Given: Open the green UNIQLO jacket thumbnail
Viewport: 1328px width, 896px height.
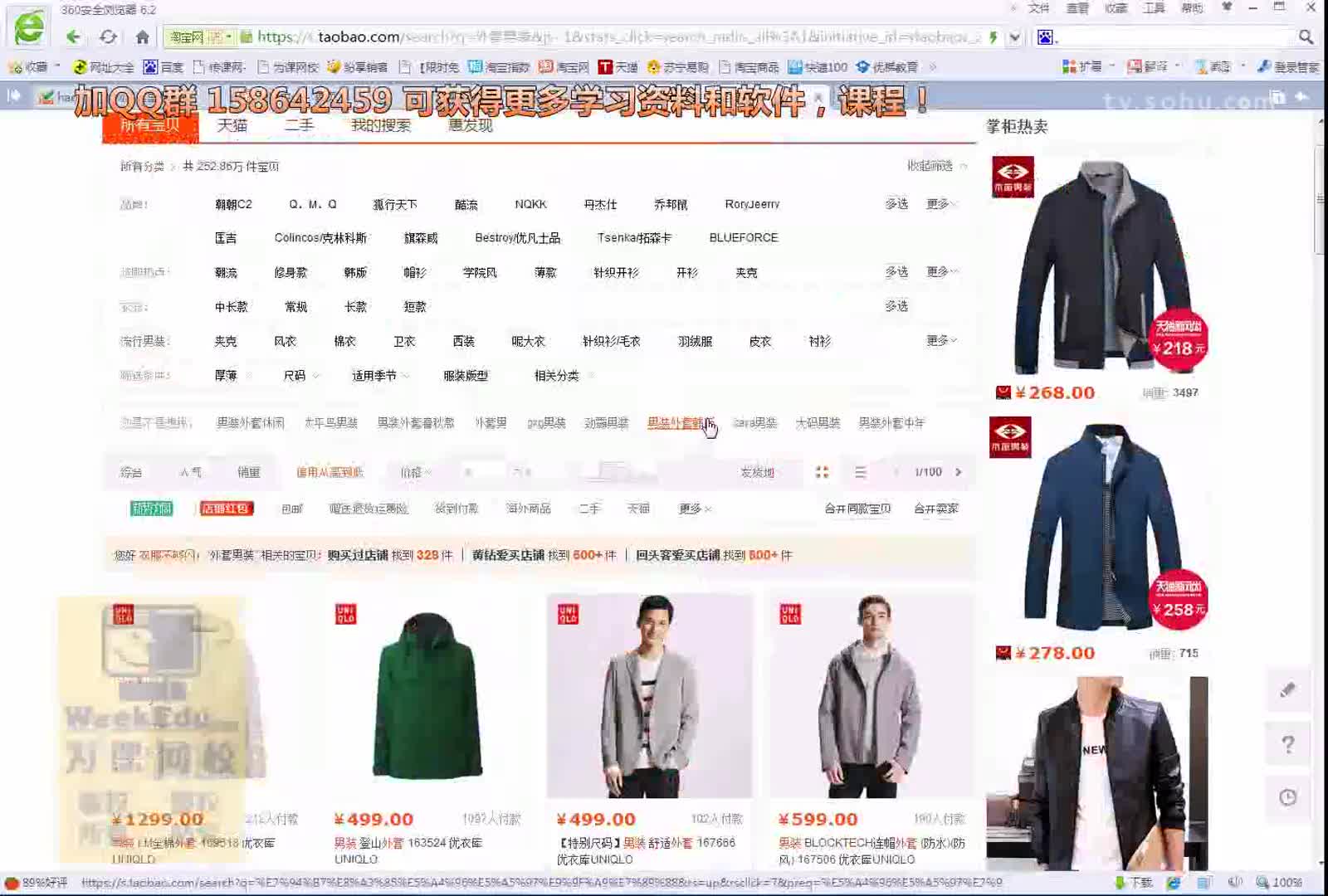Looking at the screenshot, I should (427, 697).
